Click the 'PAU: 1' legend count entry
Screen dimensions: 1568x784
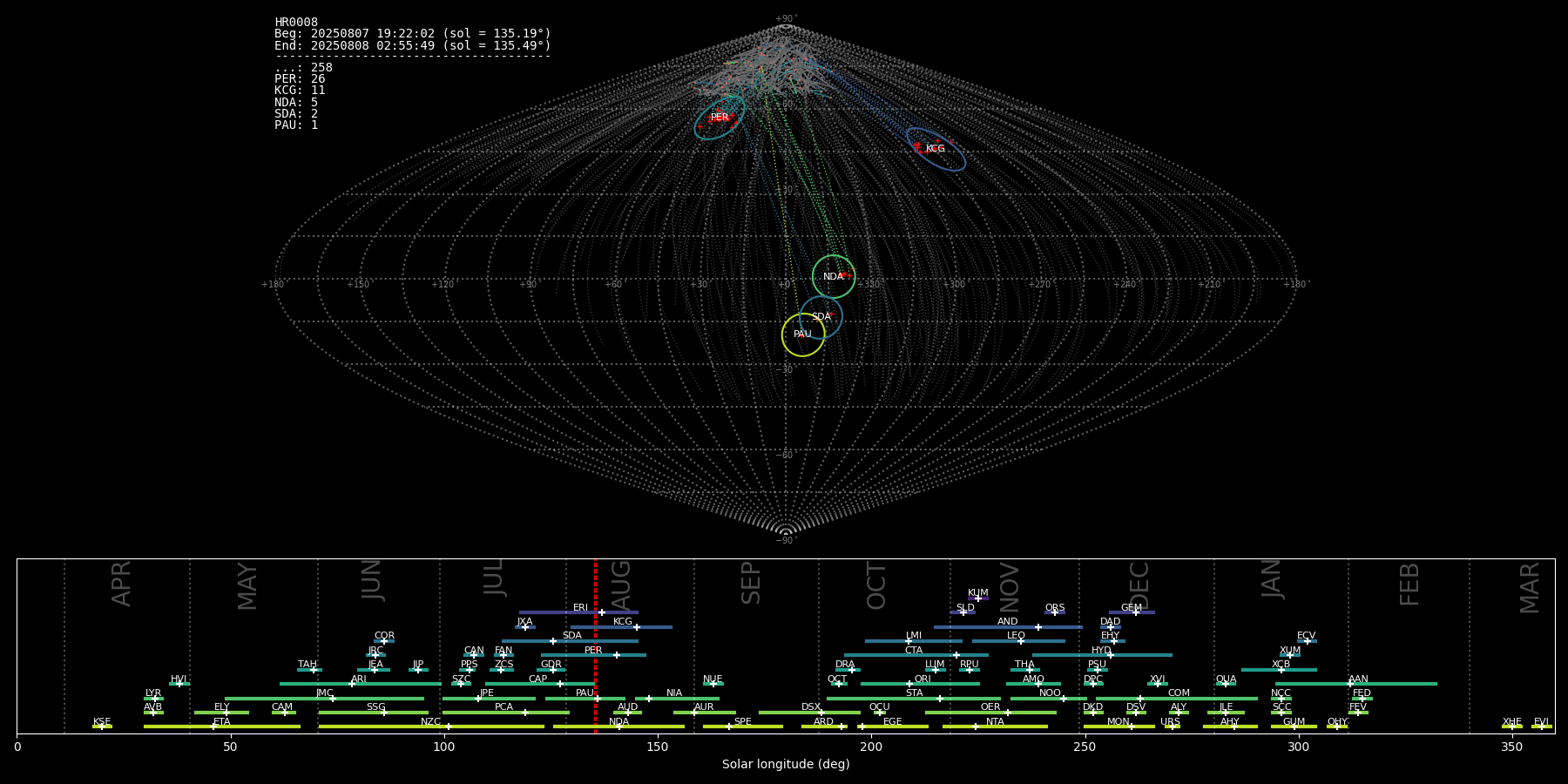click(296, 125)
